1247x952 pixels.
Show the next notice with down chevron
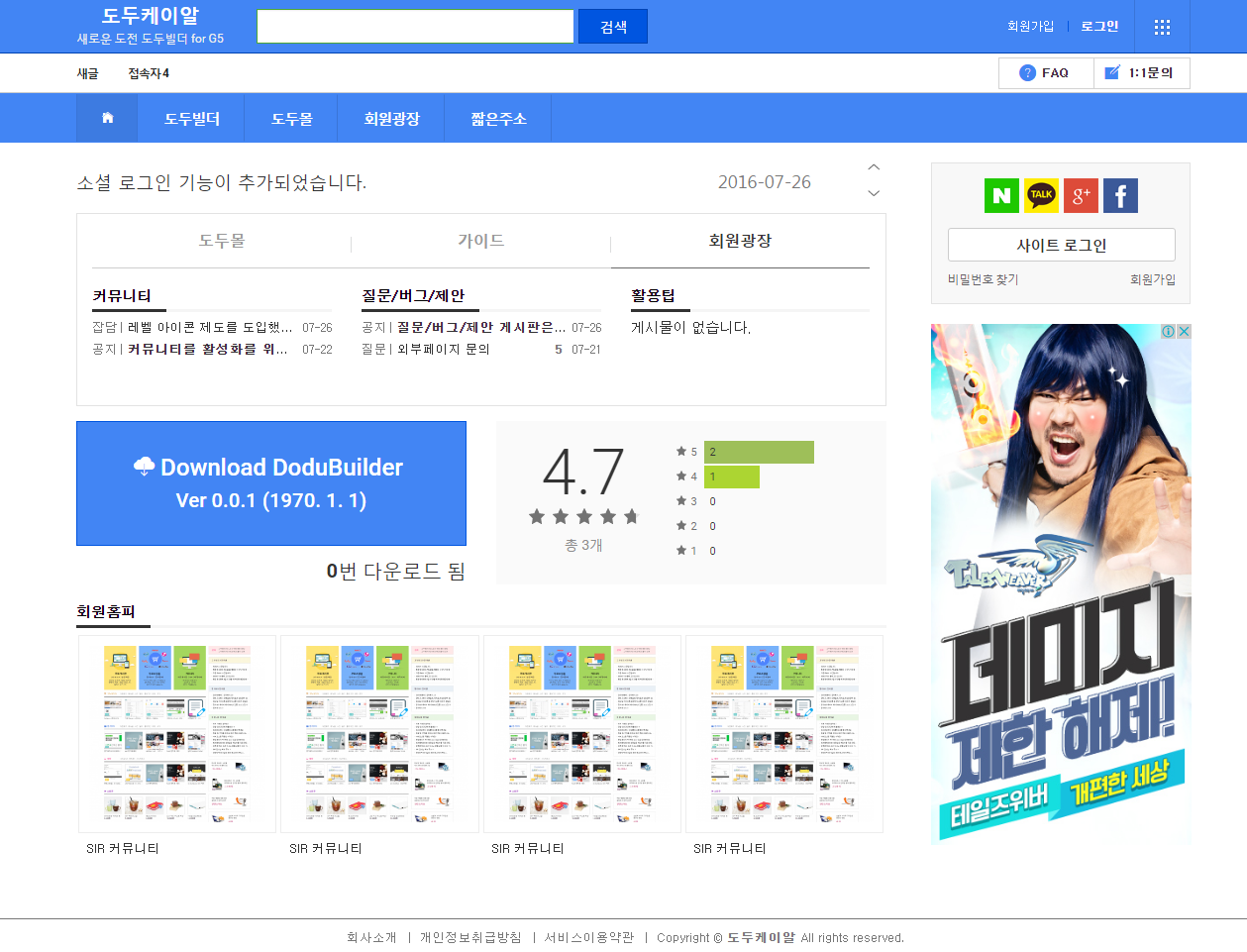pyautogui.click(x=874, y=193)
